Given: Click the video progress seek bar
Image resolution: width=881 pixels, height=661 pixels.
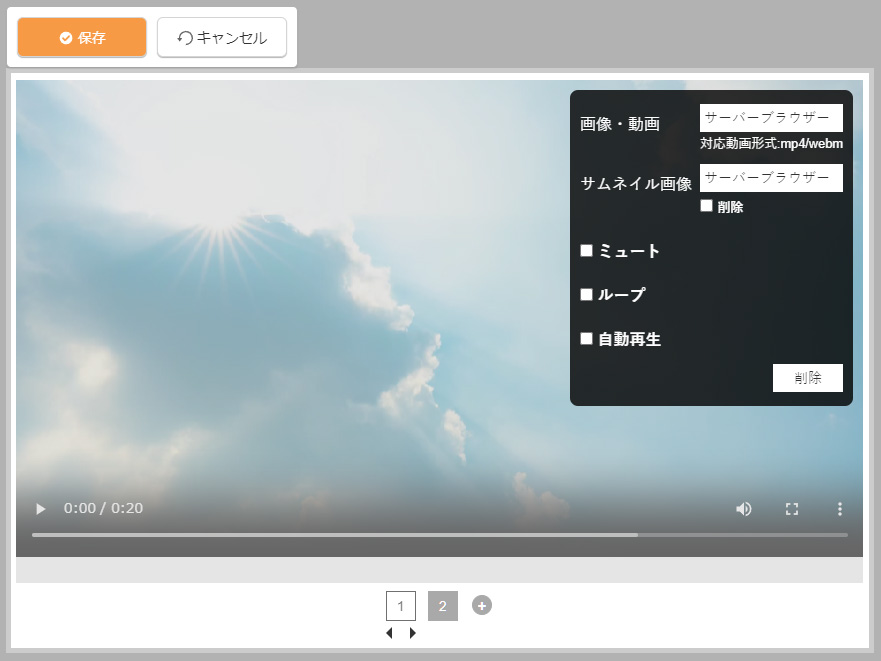Looking at the screenshot, I should 440,535.
